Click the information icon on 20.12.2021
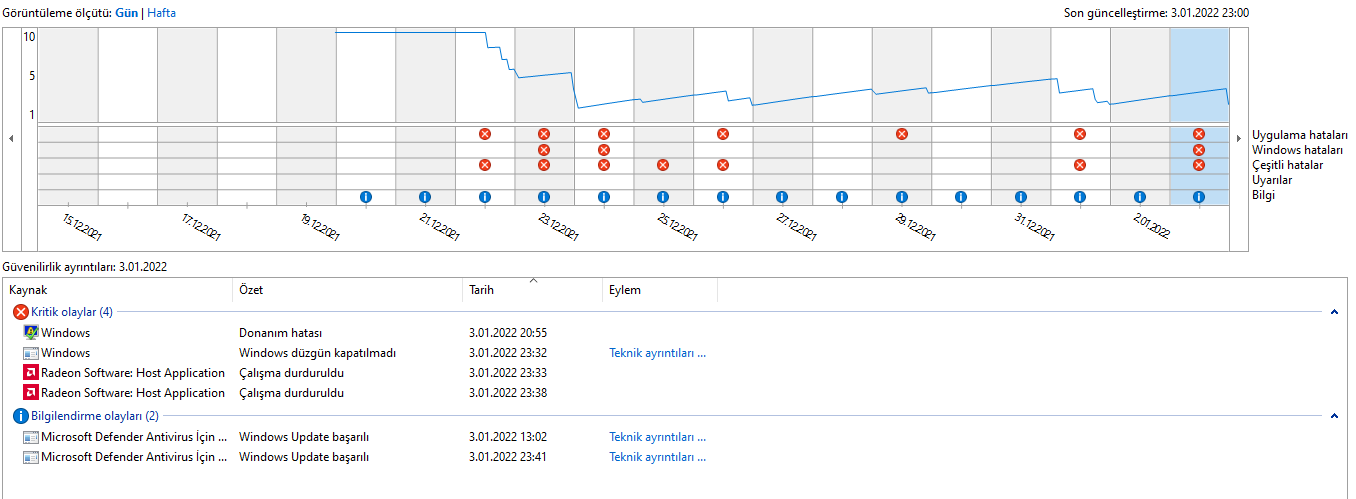This screenshot has height=499, width=1356. tap(365, 197)
